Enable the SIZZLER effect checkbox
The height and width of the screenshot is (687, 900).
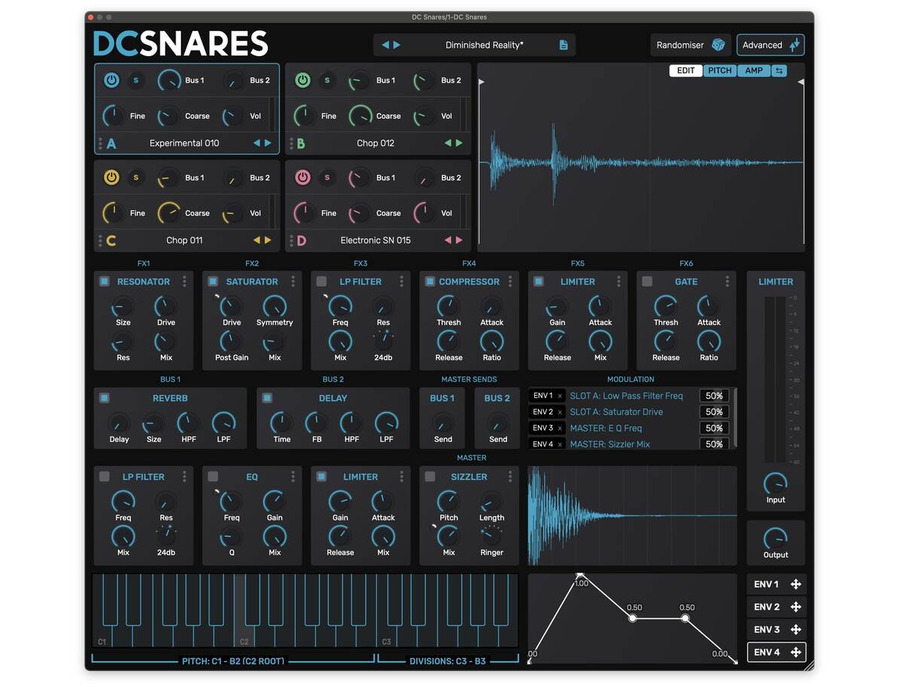click(x=430, y=476)
